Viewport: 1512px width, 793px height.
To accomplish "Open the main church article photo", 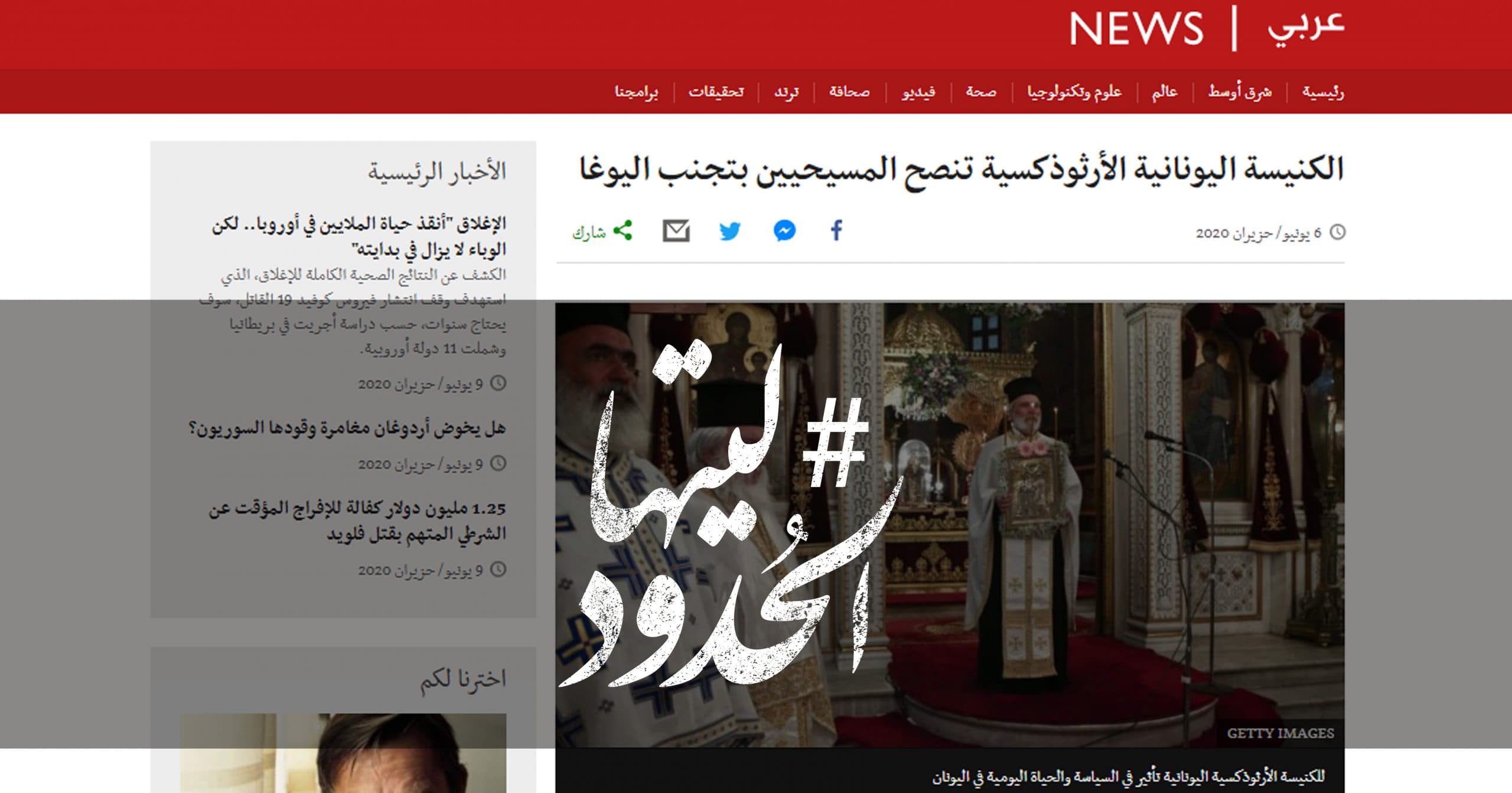I will point(950,525).
